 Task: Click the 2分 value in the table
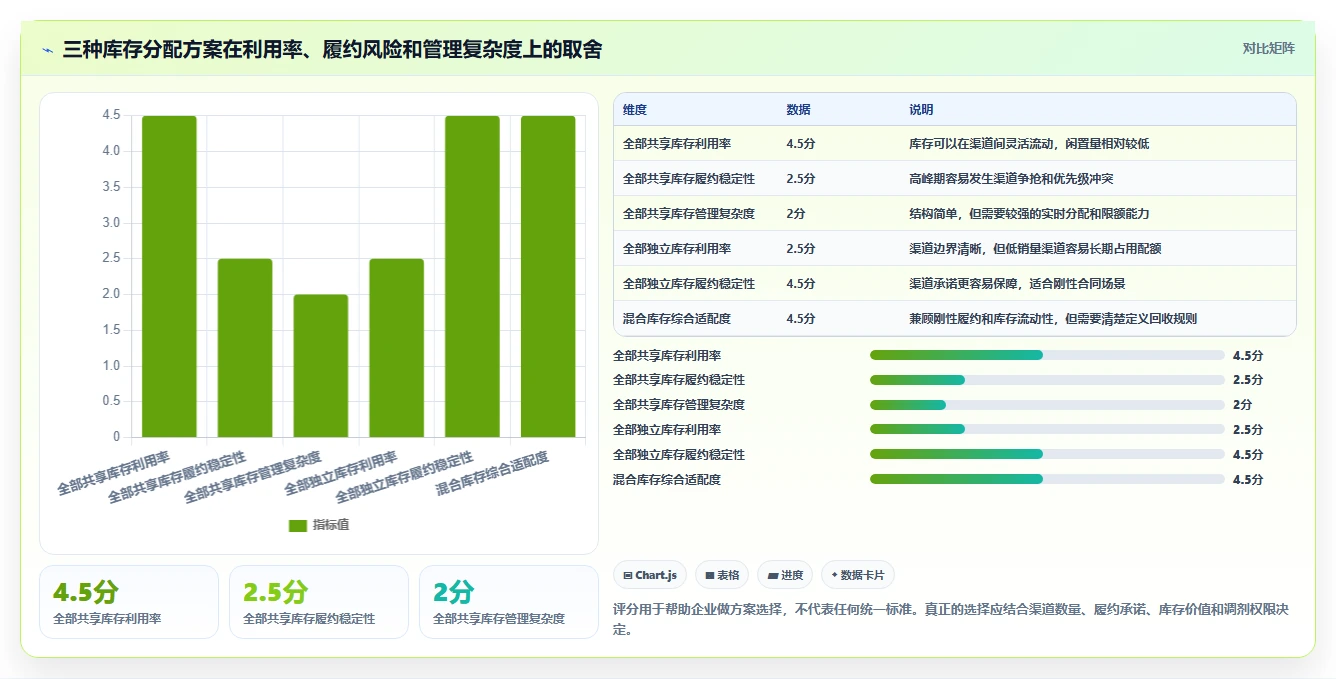coord(795,214)
